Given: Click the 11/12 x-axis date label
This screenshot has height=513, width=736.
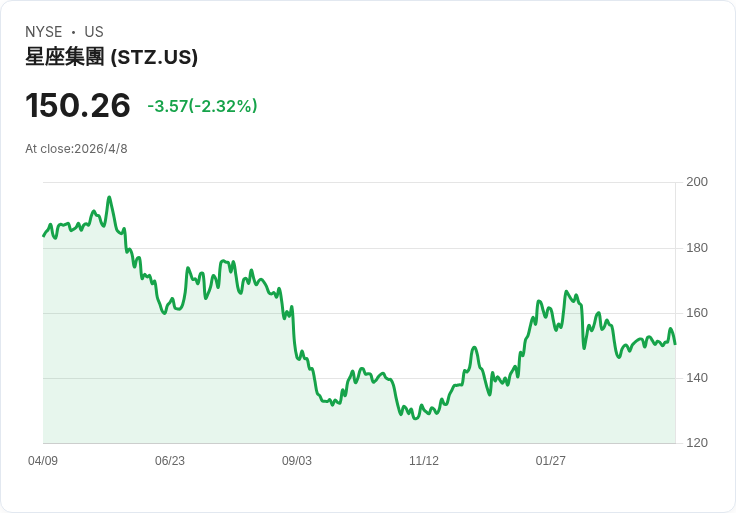Looking at the screenshot, I should (x=424, y=461).
